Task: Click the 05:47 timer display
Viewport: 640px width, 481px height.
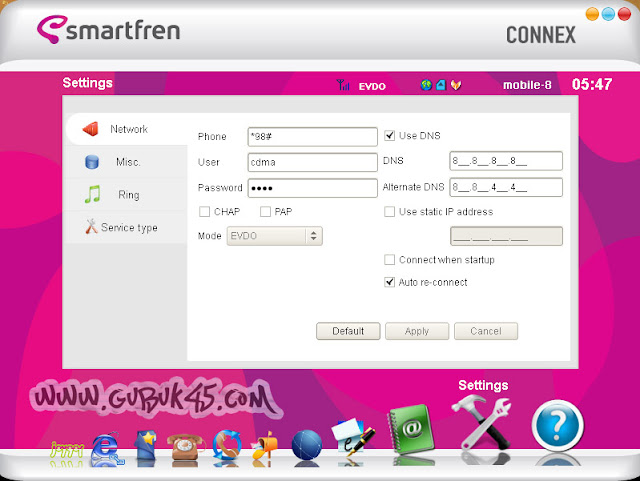Action: (x=591, y=84)
